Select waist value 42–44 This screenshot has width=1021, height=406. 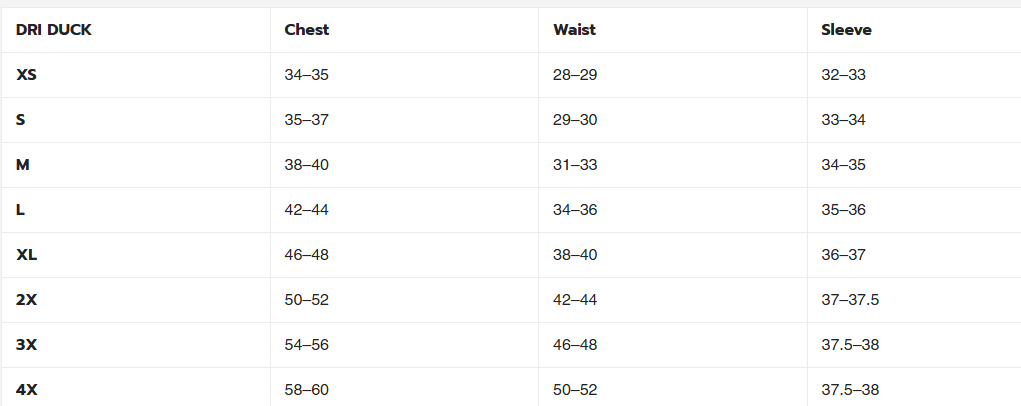(575, 300)
